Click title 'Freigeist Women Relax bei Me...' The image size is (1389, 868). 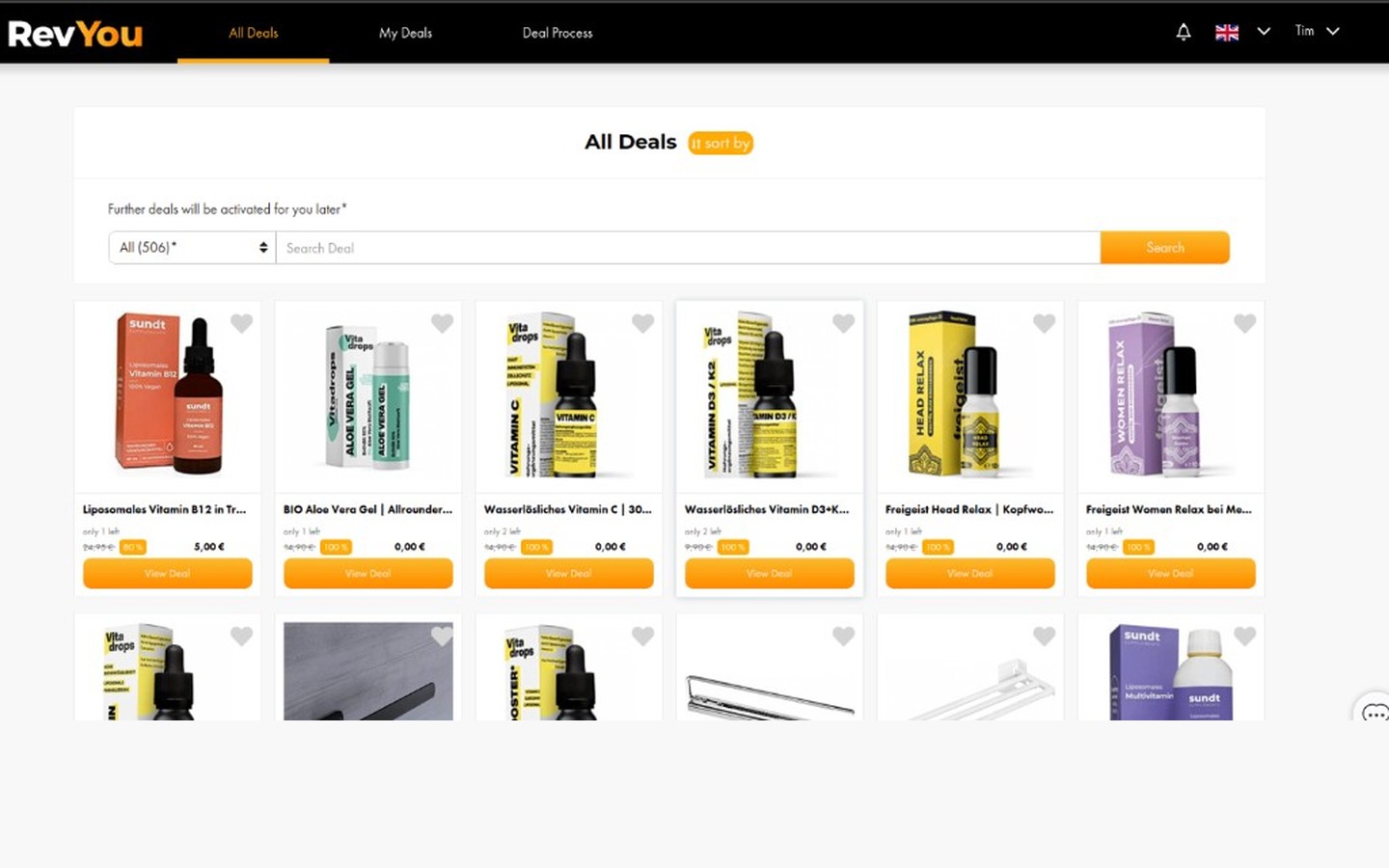point(1169,509)
